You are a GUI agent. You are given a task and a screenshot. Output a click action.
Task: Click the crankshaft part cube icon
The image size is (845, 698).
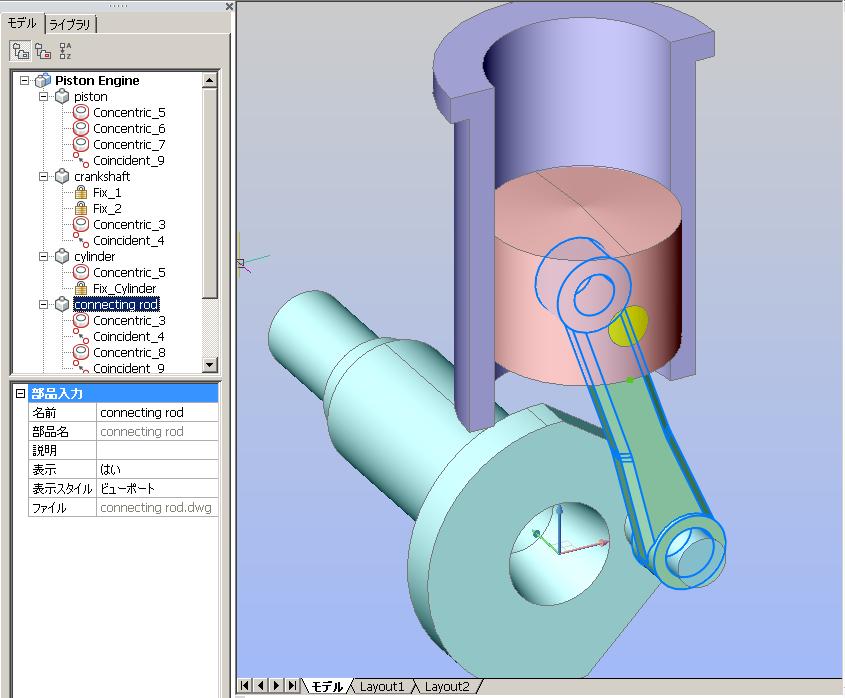[x=62, y=176]
